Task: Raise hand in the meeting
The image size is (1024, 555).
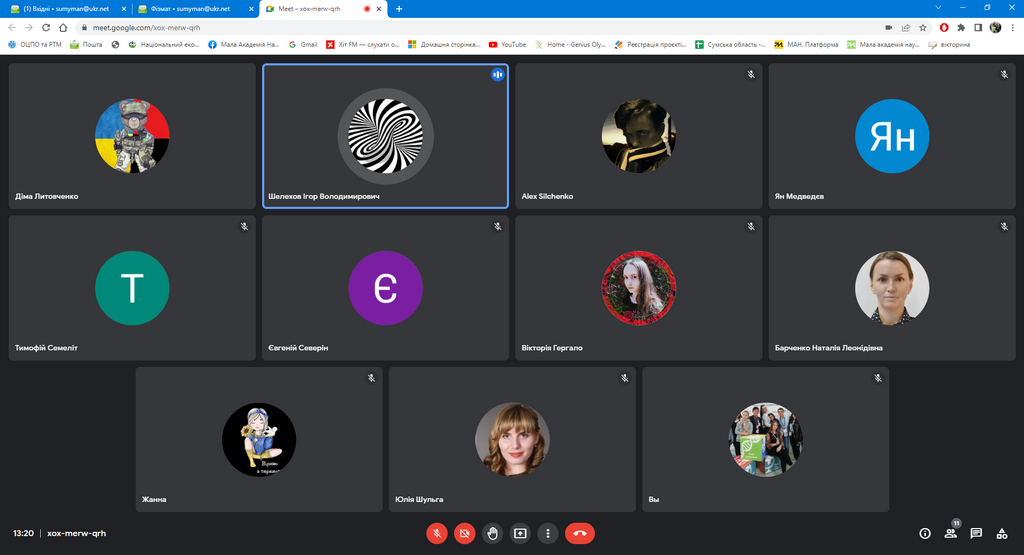Action: [492, 533]
